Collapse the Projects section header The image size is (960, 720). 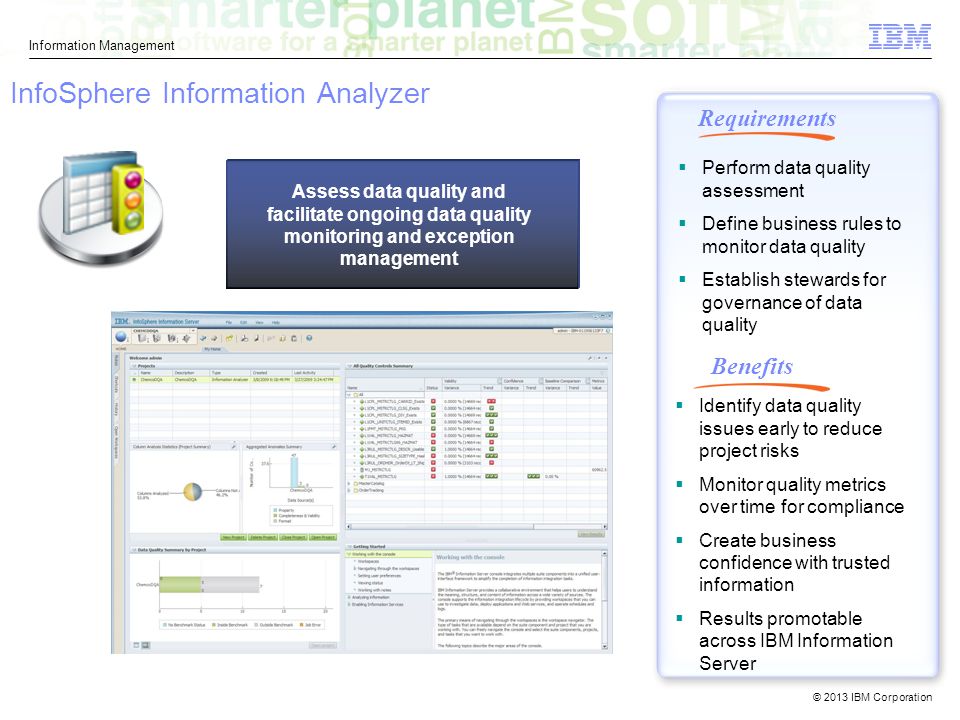[134, 366]
